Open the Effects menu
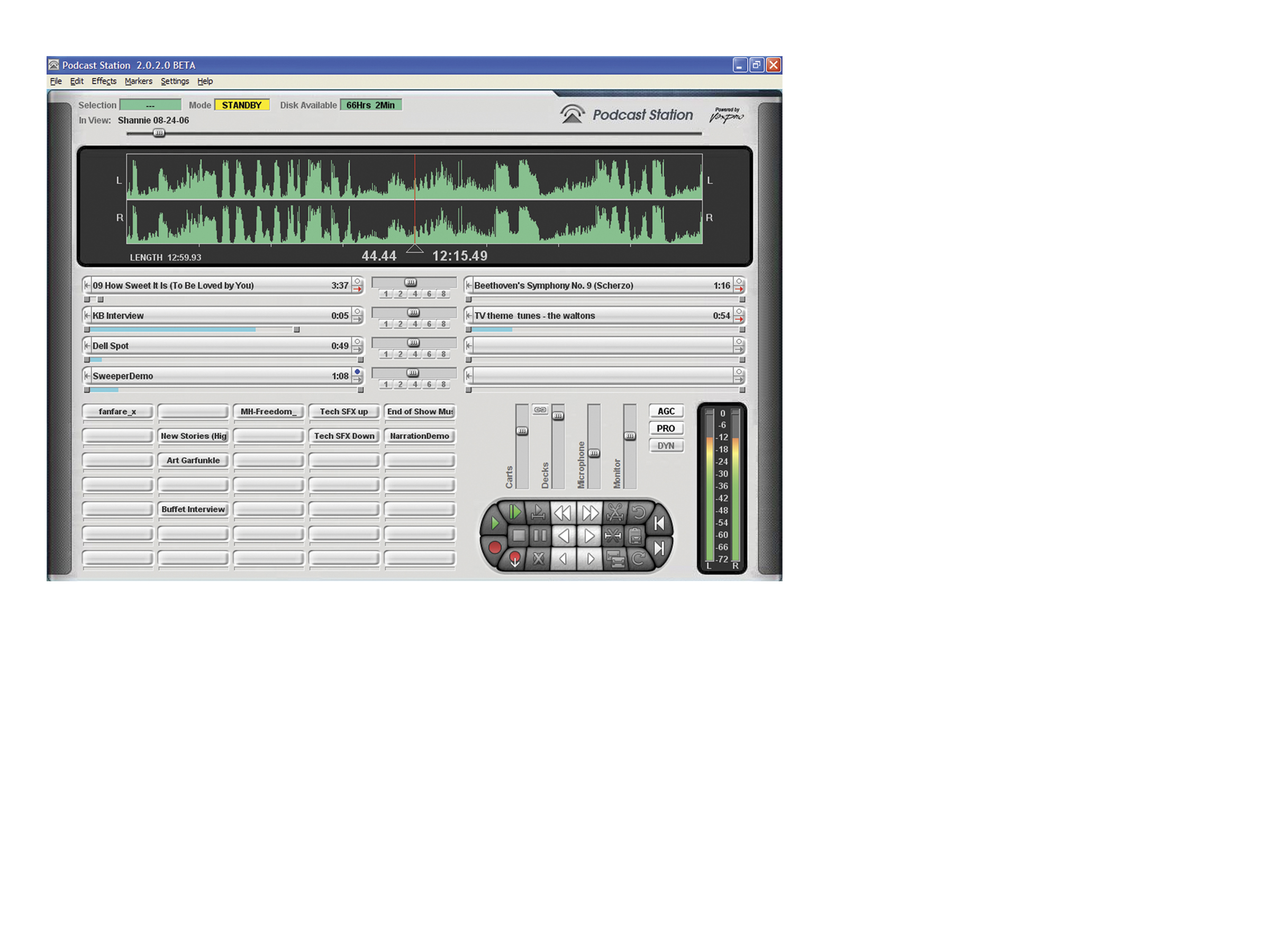 [104, 81]
